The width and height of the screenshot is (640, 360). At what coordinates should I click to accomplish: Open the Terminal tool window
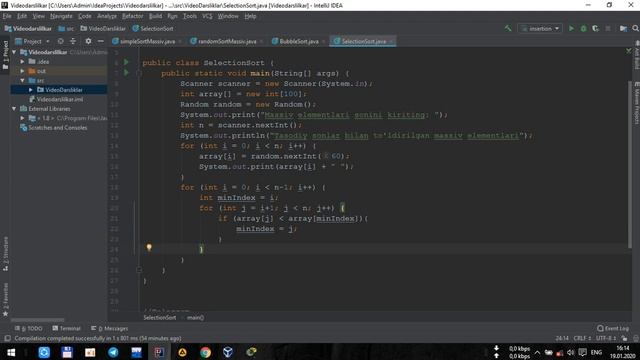point(66,328)
